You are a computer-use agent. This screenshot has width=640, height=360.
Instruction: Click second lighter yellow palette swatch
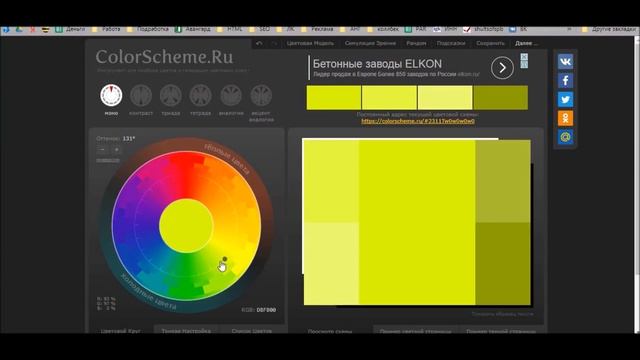click(x=389, y=98)
